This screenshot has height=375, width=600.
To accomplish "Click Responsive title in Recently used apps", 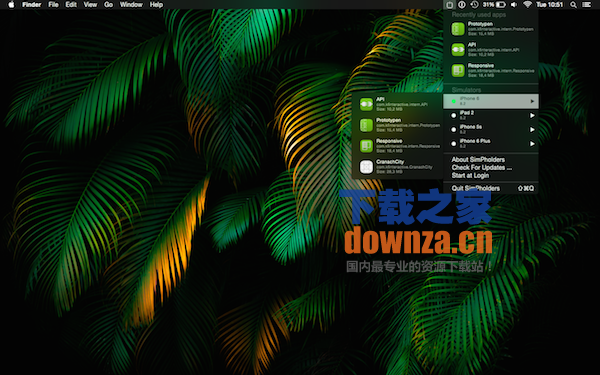I will (x=481, y=65).
